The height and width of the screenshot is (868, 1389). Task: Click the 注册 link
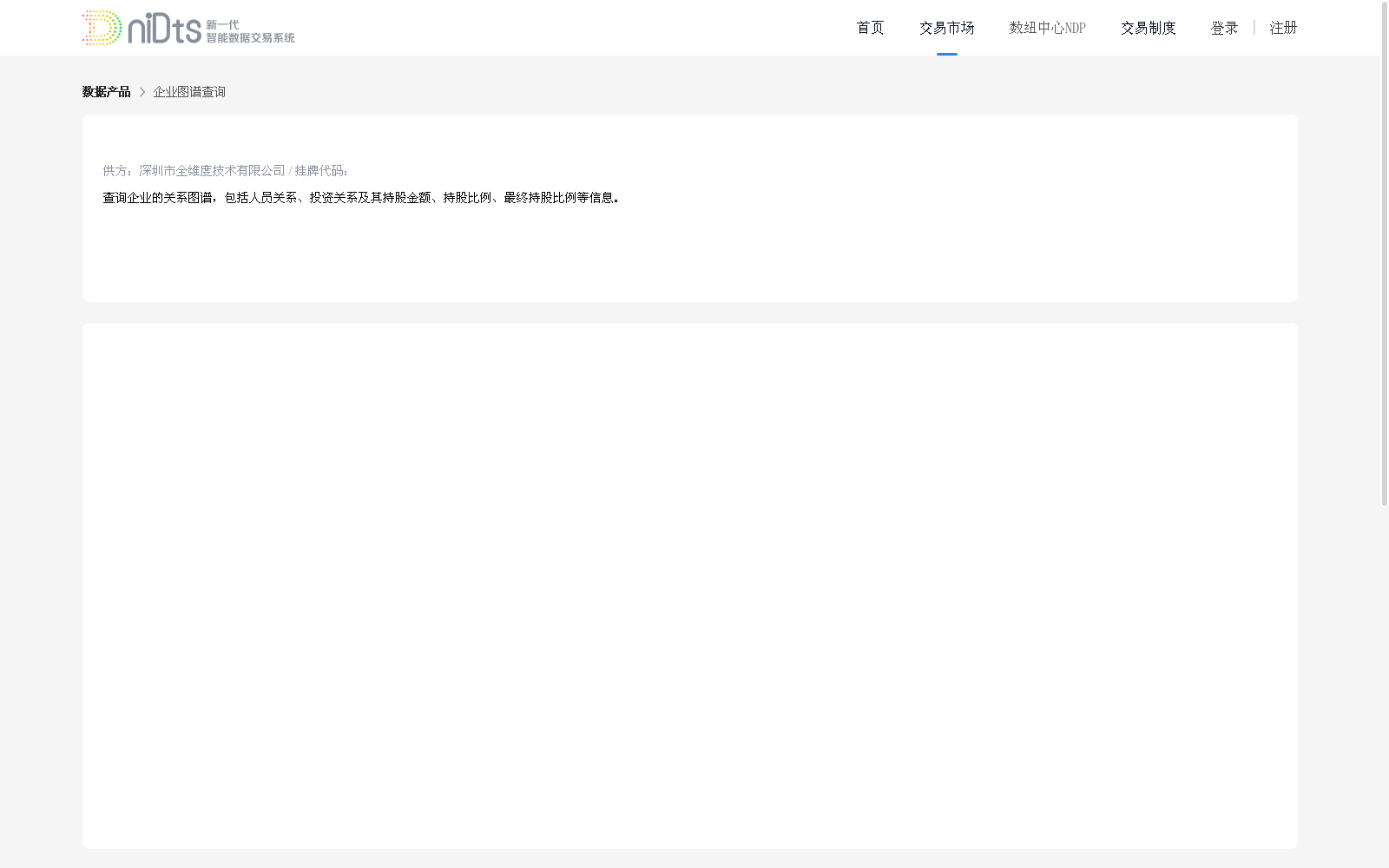[1283, 28]
